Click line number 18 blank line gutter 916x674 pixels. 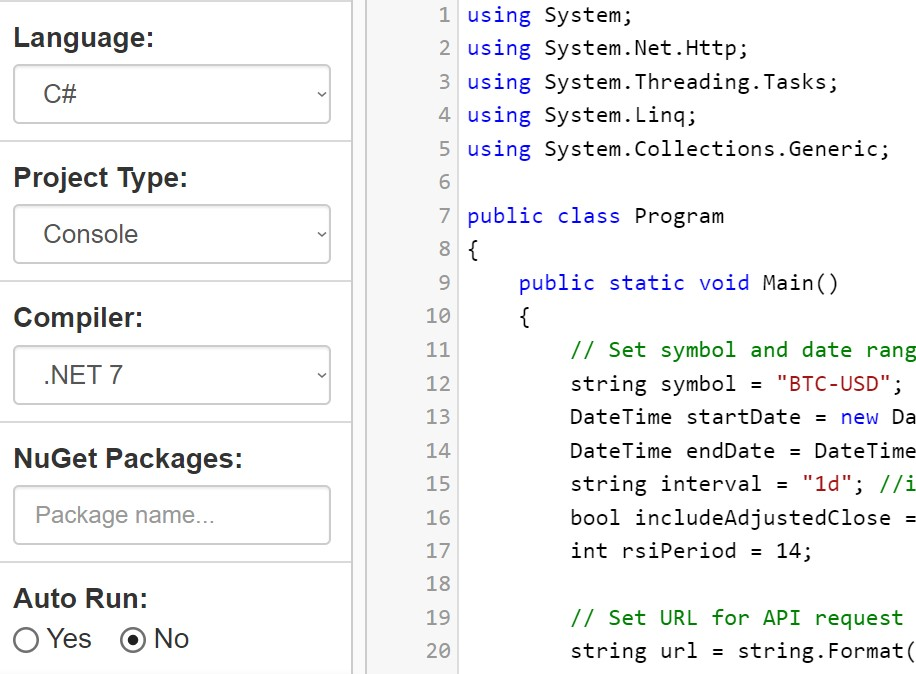click(438, 584)
